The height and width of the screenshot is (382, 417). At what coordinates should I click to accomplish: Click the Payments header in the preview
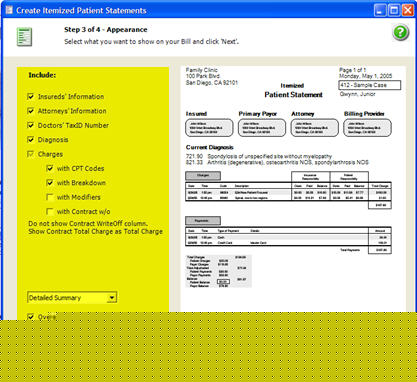[203, 220]
